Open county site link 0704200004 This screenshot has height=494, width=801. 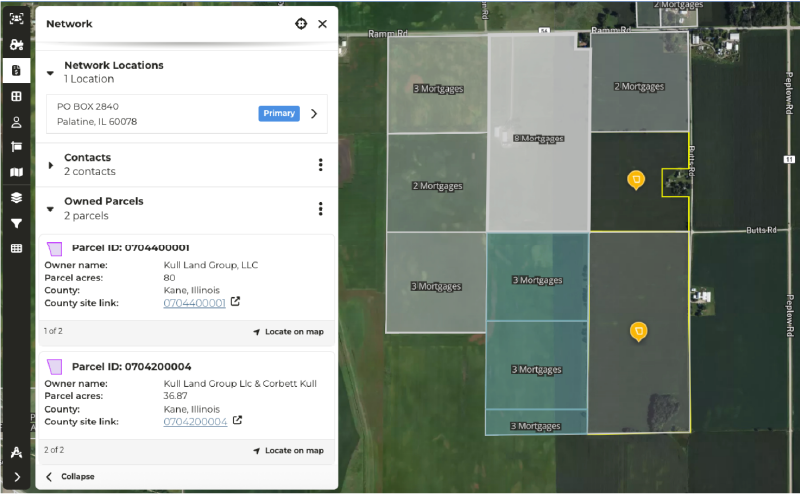(195, 422)
